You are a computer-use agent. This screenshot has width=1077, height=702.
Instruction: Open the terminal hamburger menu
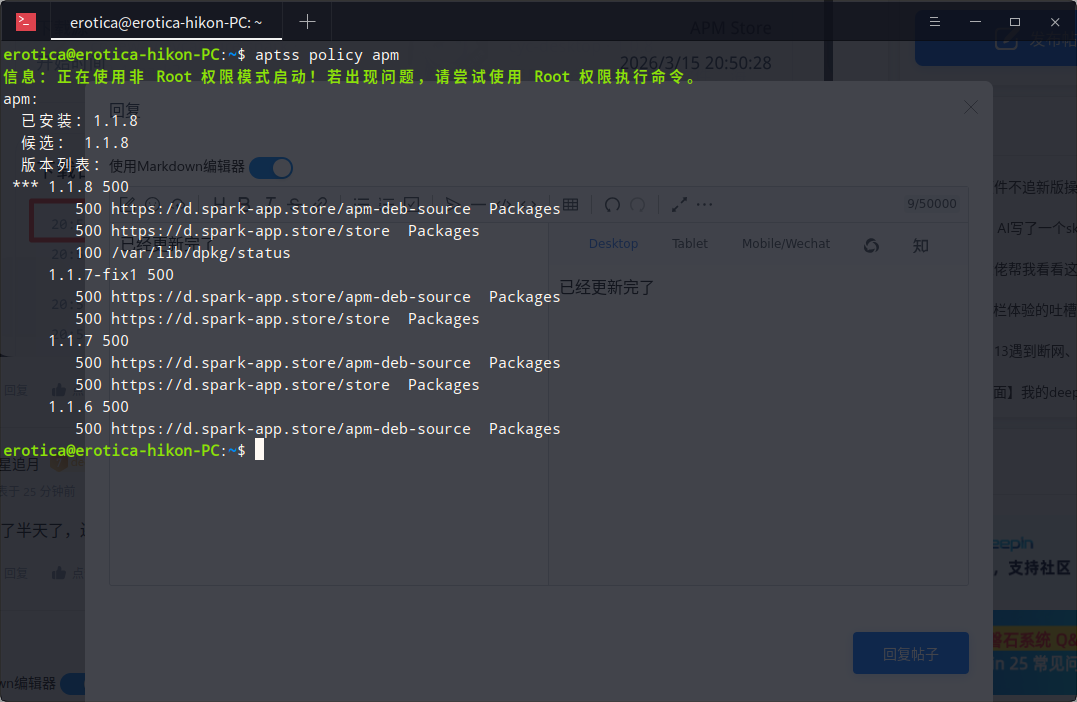tap(934, 22)
